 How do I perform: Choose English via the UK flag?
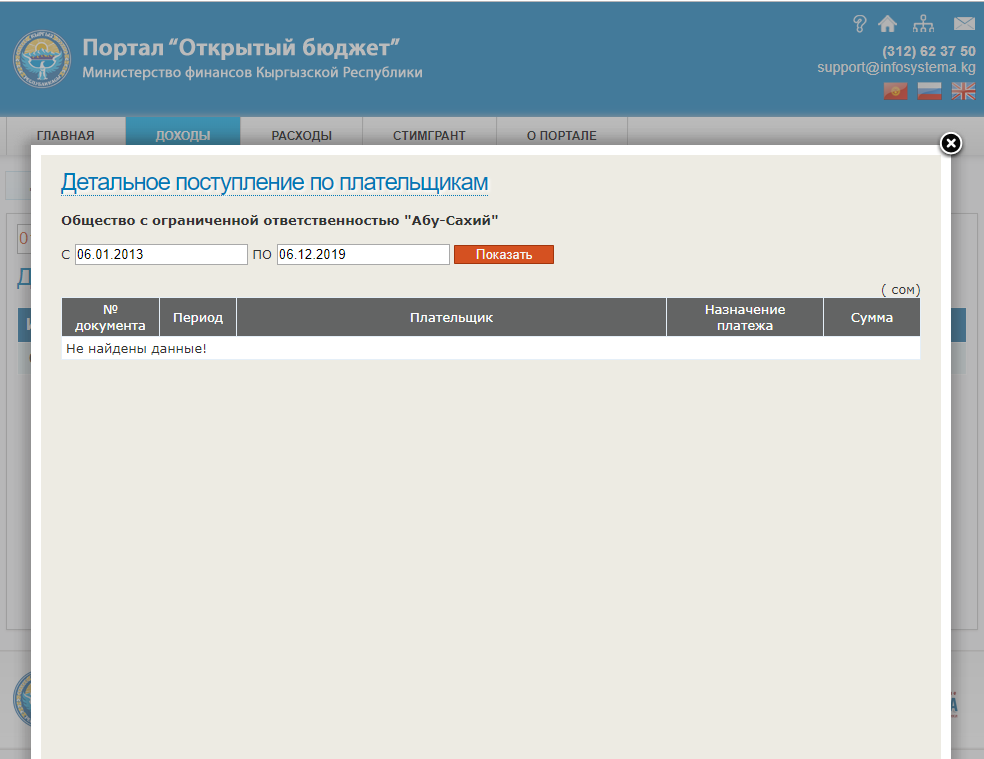963,91
